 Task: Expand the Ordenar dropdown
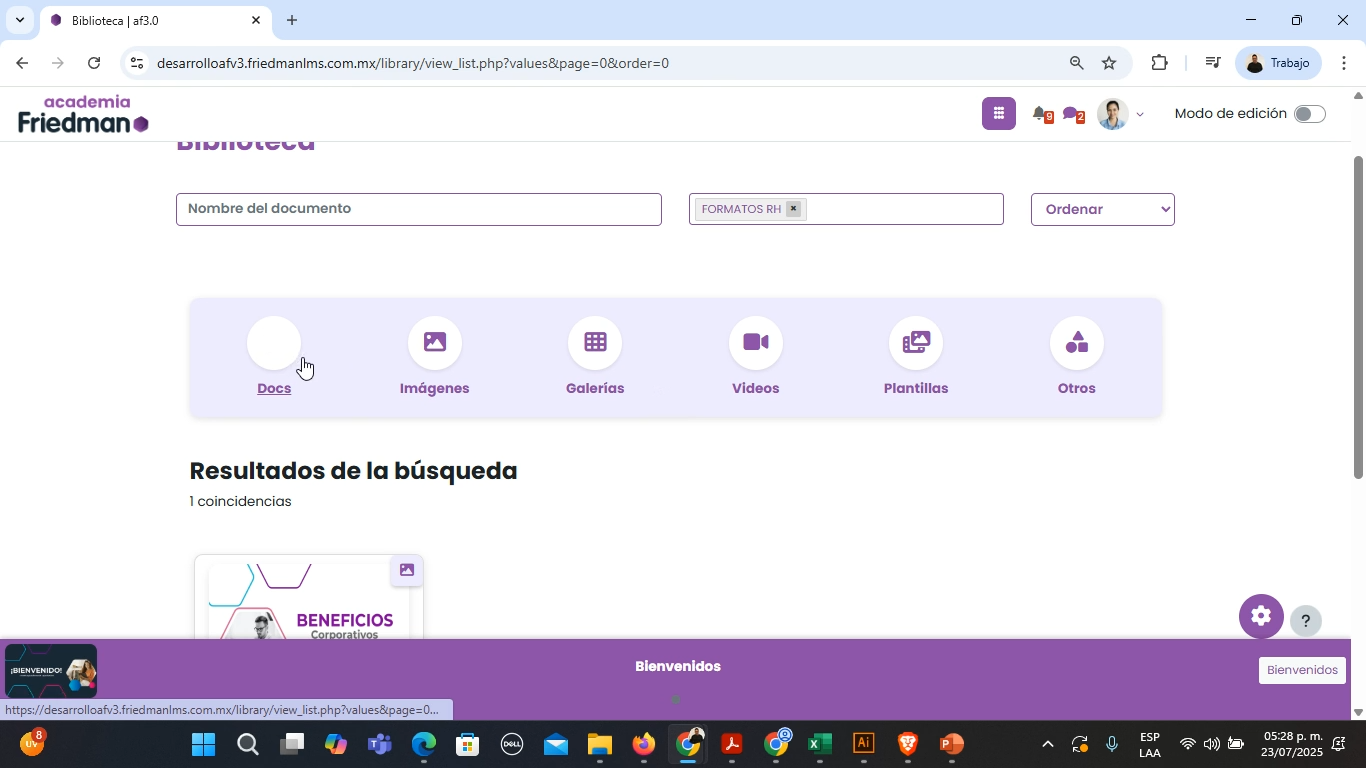coord(1102,209)
